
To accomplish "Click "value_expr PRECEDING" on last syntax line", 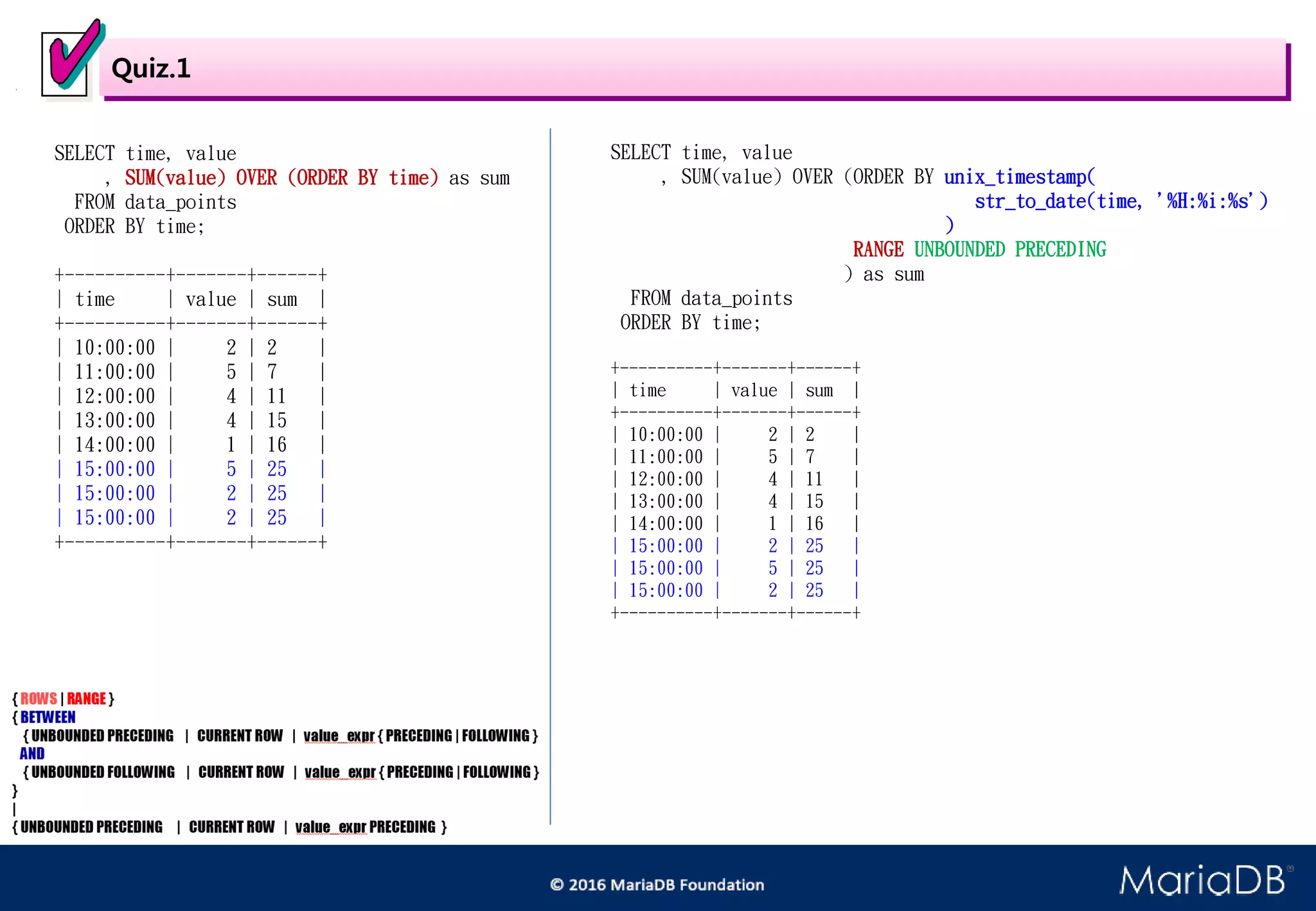I will tap(365, 827).
